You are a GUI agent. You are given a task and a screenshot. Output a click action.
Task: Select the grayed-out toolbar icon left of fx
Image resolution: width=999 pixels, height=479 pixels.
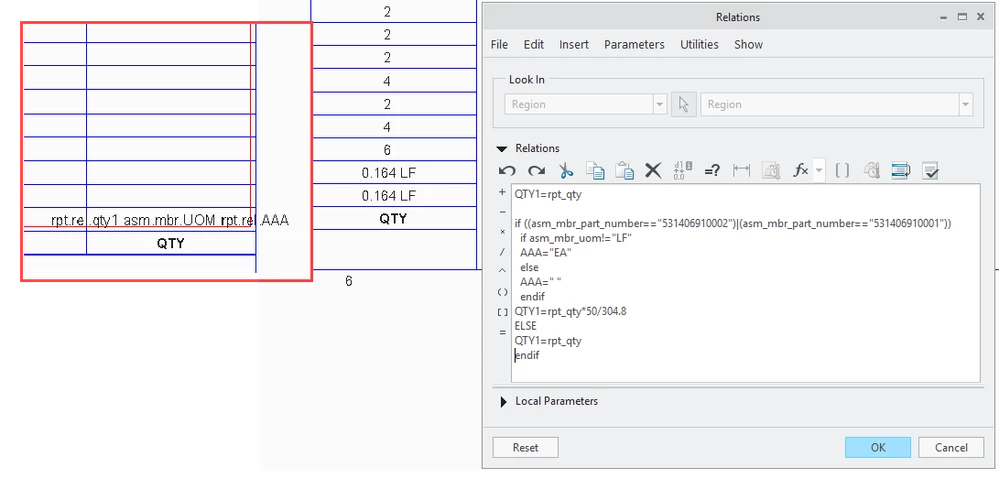click(x=771, y=170)
